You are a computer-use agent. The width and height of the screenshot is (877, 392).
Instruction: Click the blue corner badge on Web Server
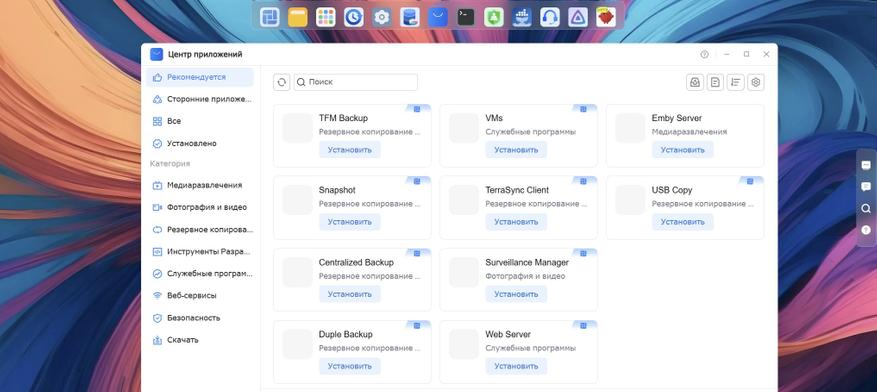[x=584, y=325]
